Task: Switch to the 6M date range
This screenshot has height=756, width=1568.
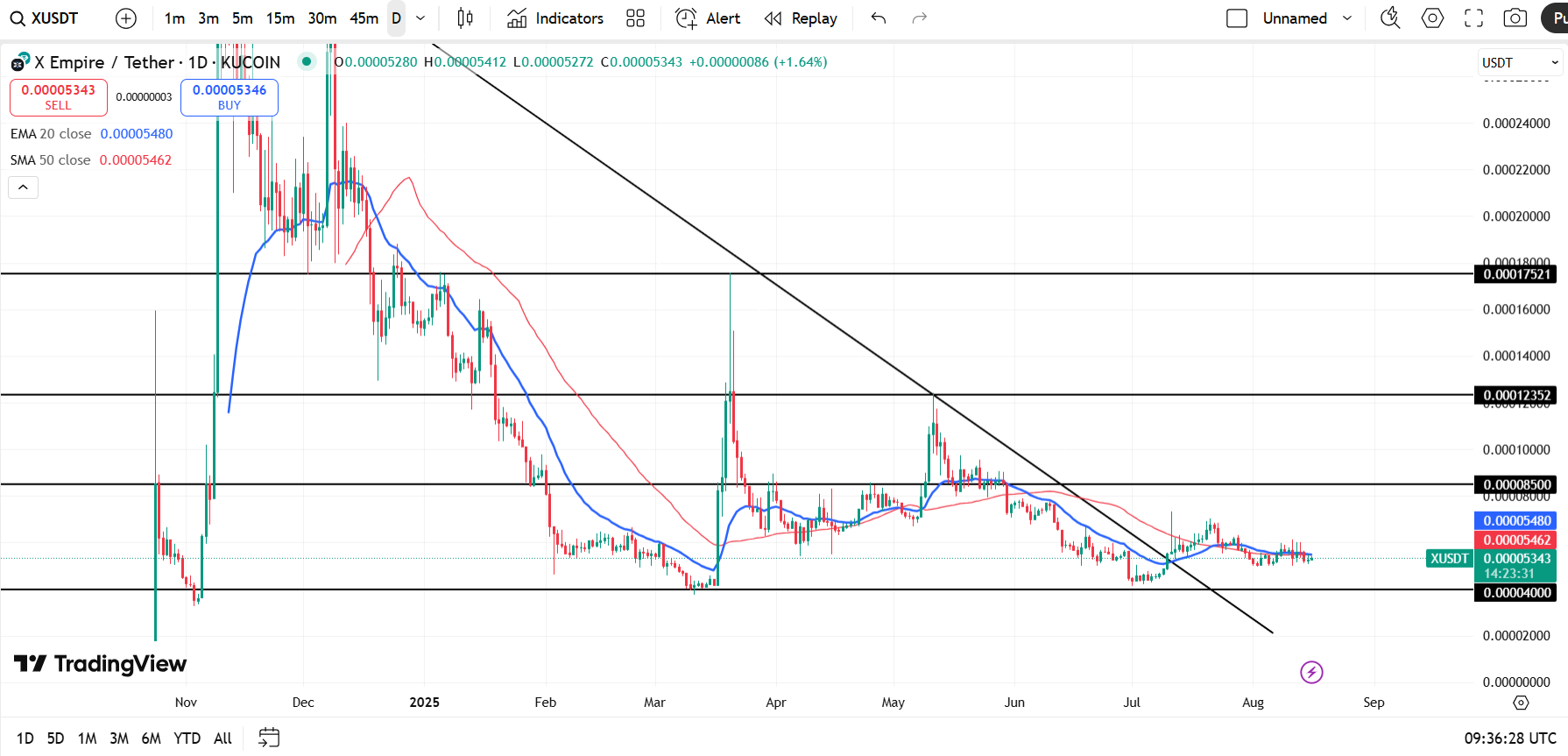Action: click(151, 738)
